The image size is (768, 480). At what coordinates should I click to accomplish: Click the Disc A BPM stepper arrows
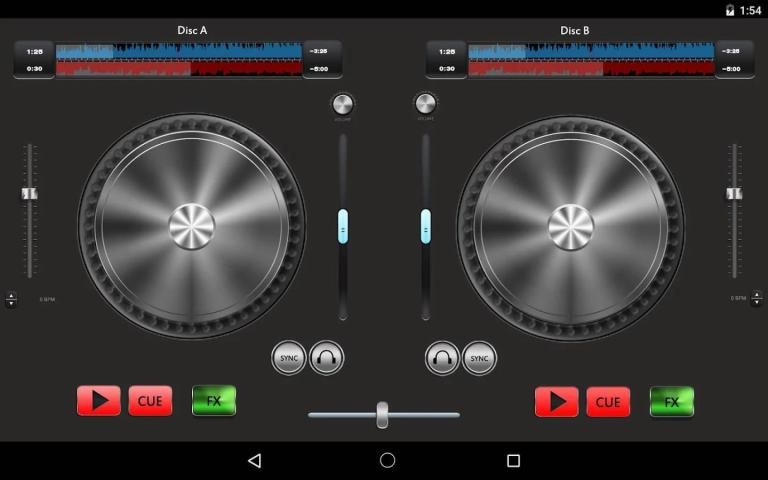11,299
